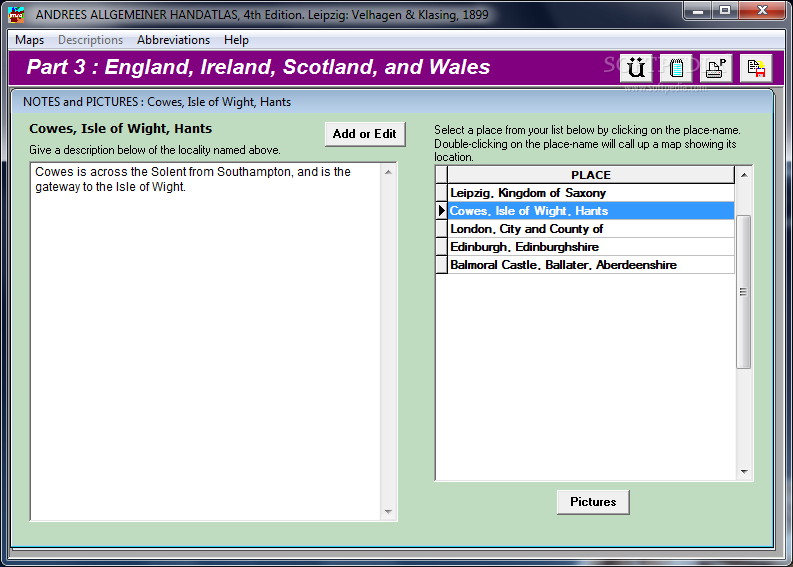Click the save document to disk icon
Screen dimensions: 793x567
coord(756,68)
